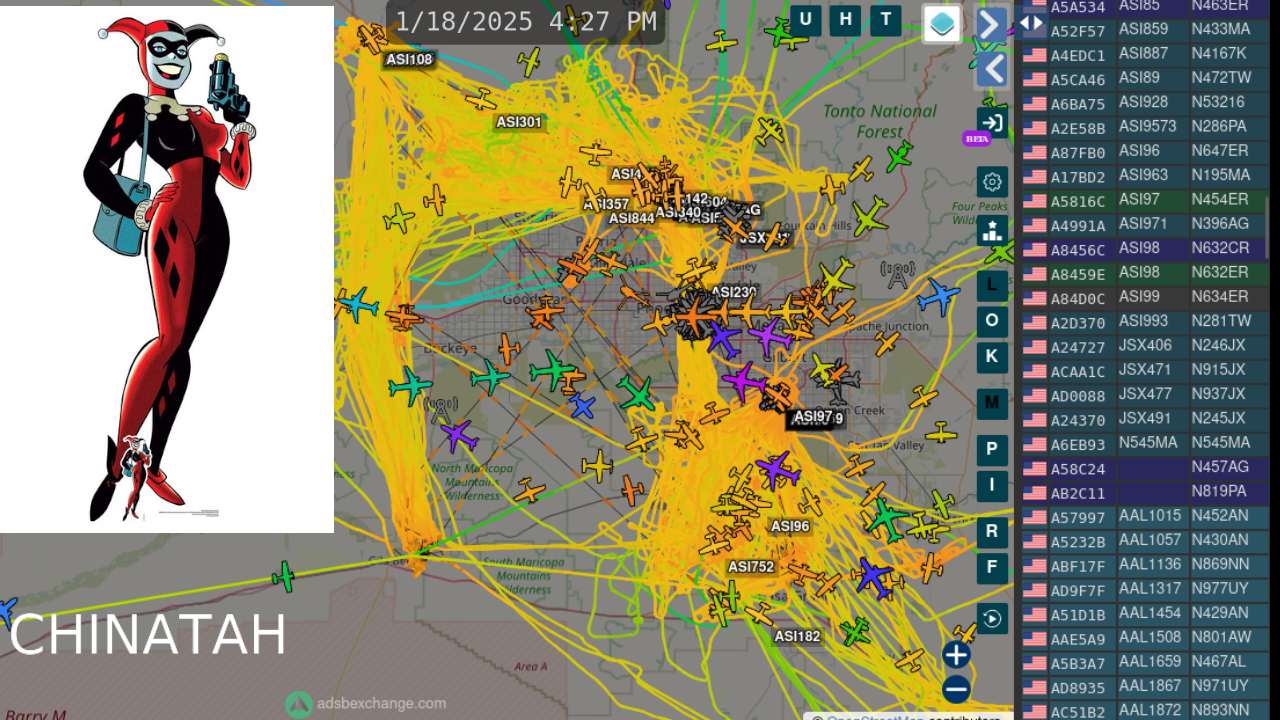Toggle the I map button

992,486
